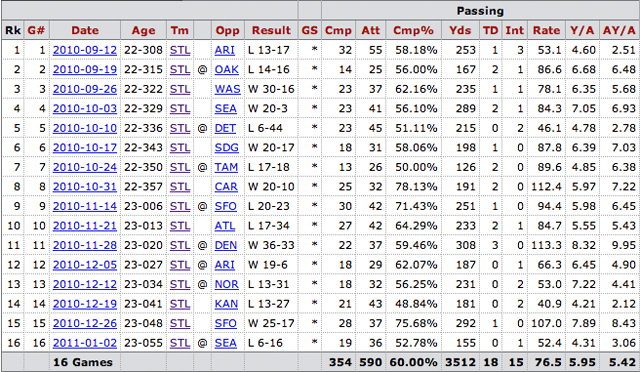
Task: Click the WAS opponent link
Action: point(227,89)
